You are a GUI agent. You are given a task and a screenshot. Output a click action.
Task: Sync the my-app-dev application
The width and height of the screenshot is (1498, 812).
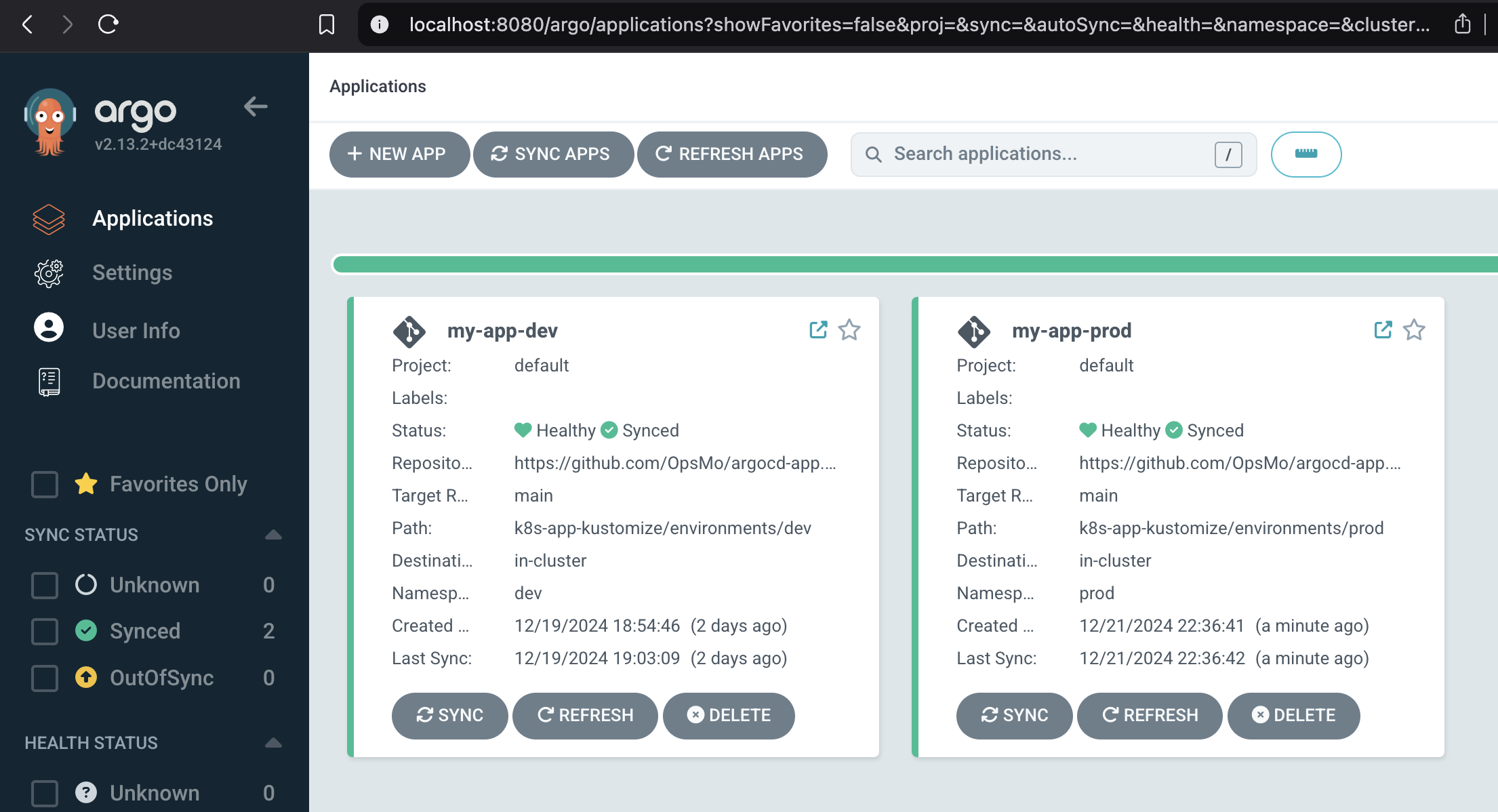pyautogui.click(x=449, y=716)
